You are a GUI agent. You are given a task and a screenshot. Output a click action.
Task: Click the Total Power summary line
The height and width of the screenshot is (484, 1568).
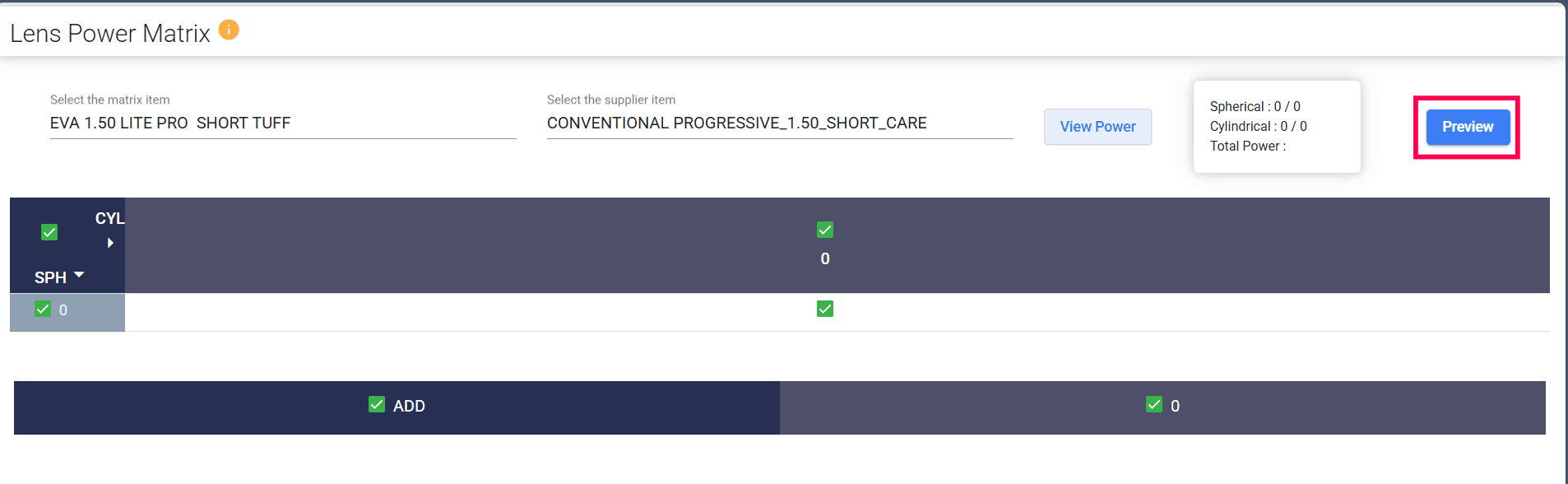click(x=1247, y=146)
